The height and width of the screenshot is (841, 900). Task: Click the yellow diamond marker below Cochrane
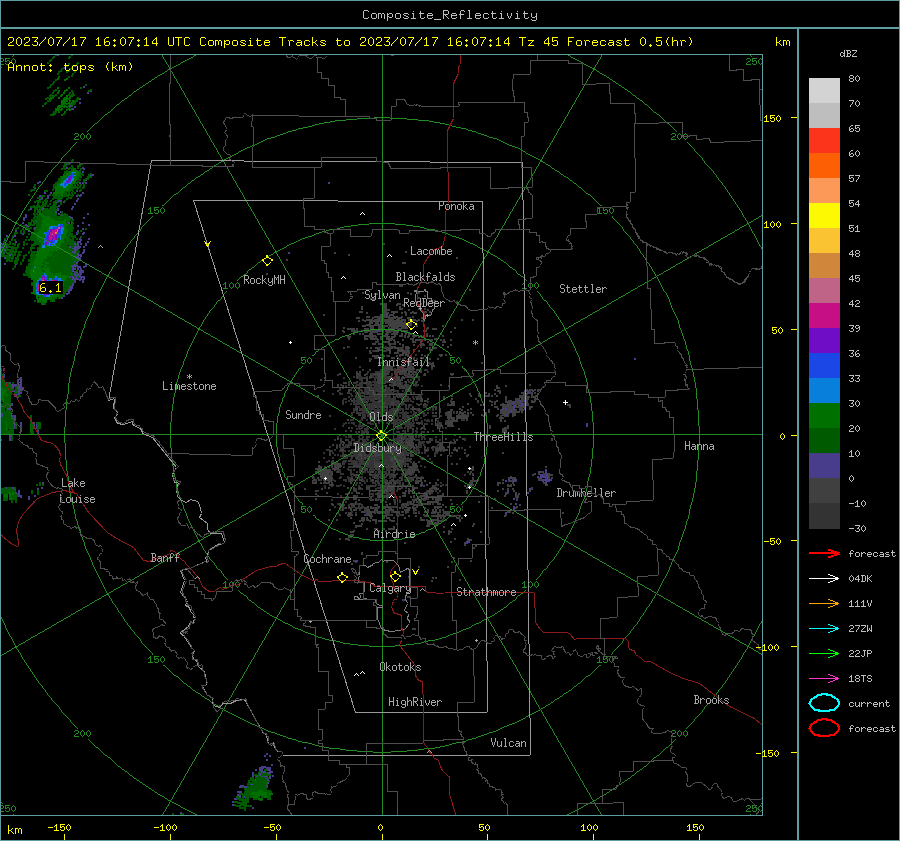pos(342,577)
